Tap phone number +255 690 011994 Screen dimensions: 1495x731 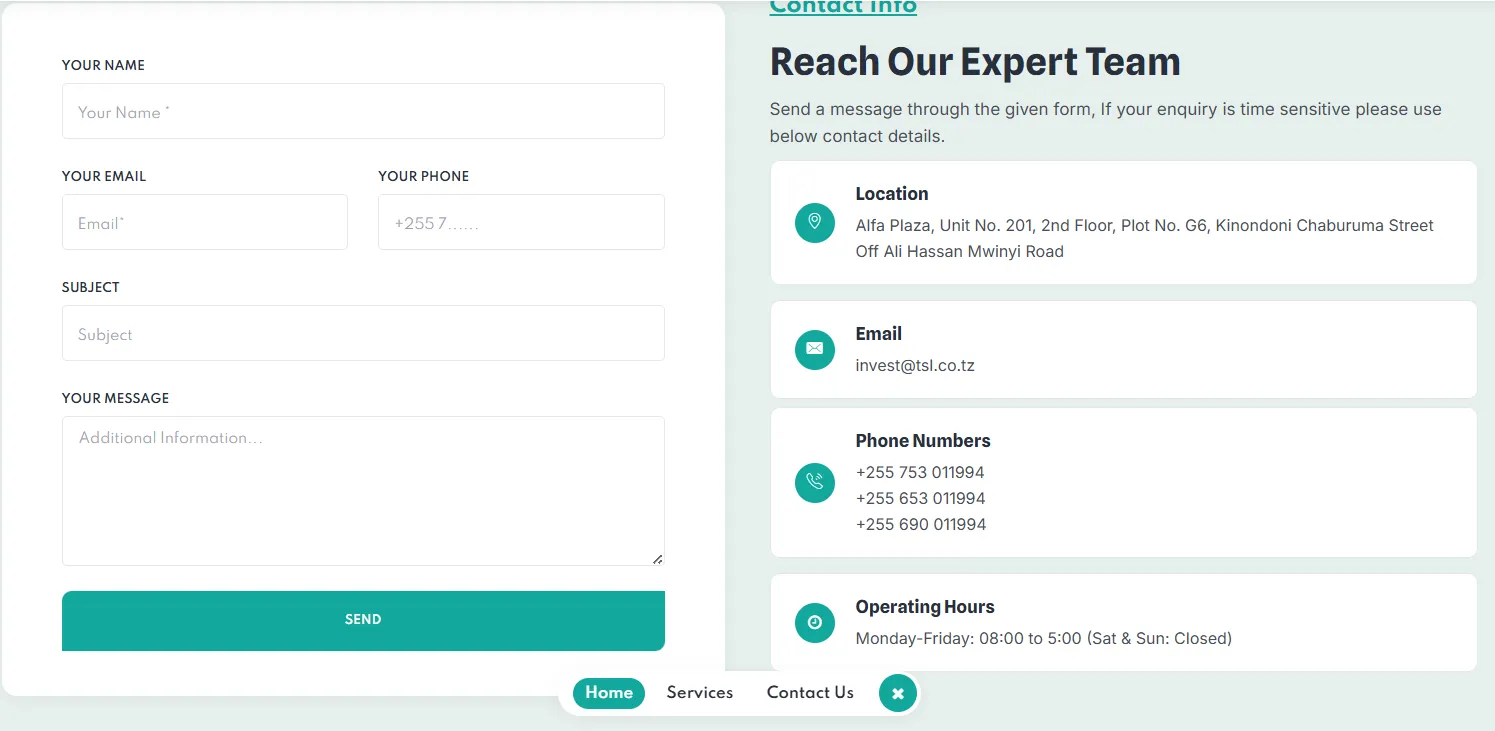tap(920, 524)
